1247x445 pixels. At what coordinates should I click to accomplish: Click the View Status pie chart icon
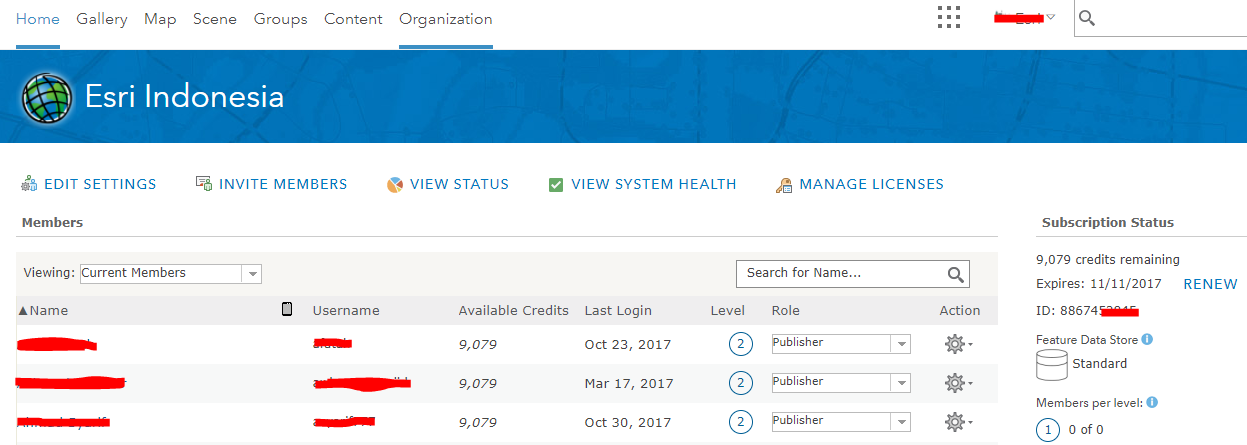click(395, 184)
